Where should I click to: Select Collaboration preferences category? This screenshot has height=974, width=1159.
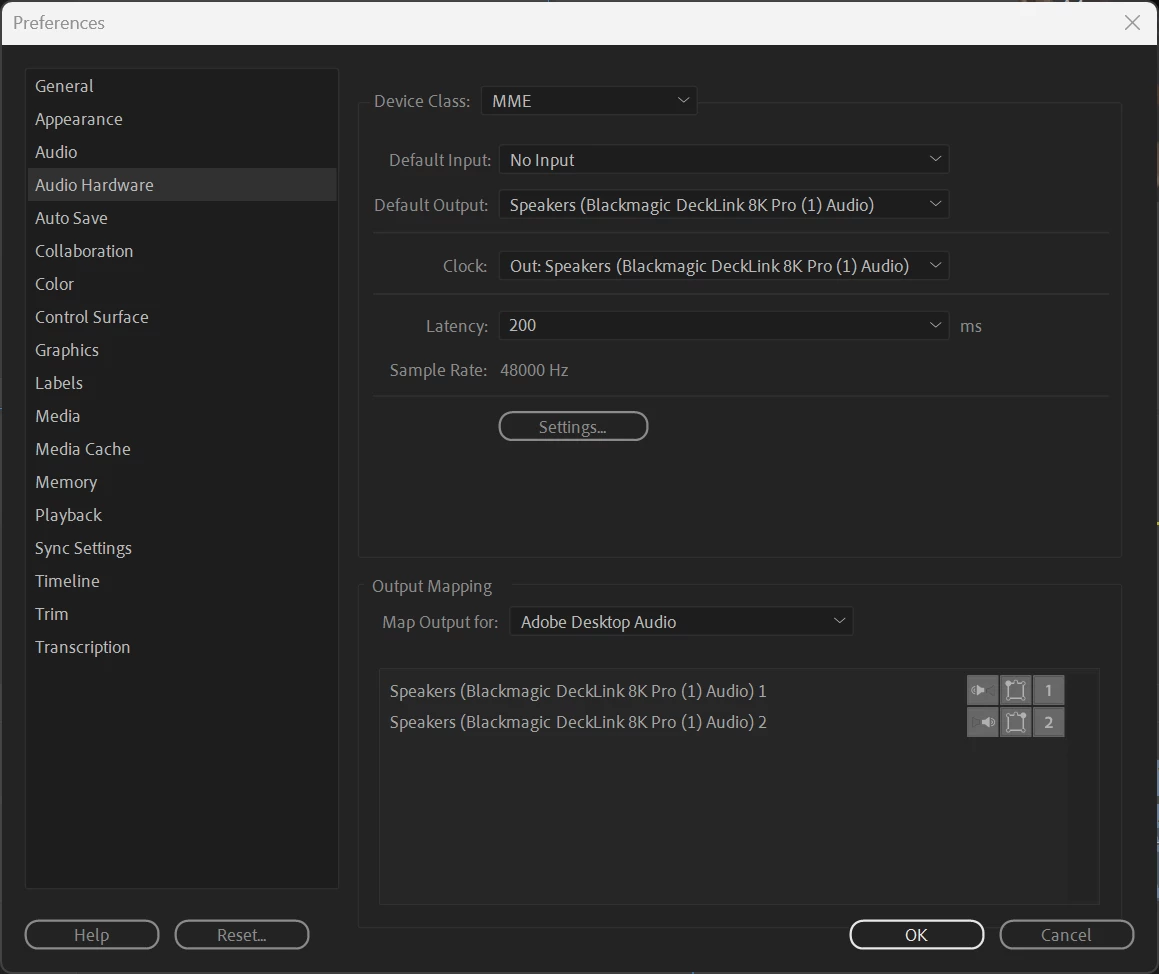pyautogui.click(x=182, y=251)
